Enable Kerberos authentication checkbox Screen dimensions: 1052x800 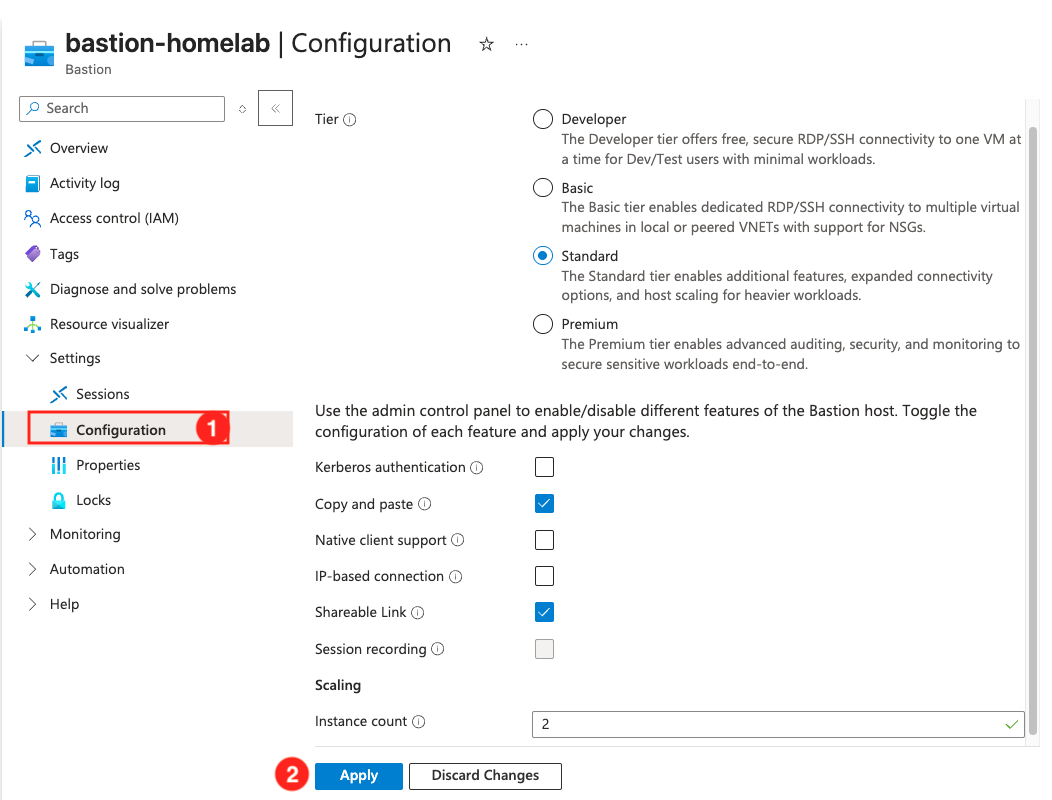(544, 467)
